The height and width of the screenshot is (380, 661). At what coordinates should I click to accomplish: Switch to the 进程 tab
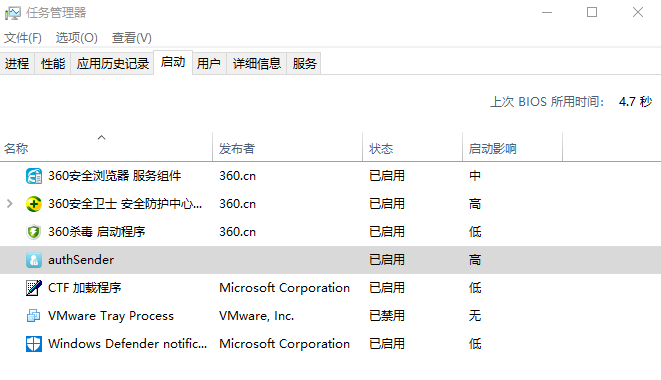17,64
